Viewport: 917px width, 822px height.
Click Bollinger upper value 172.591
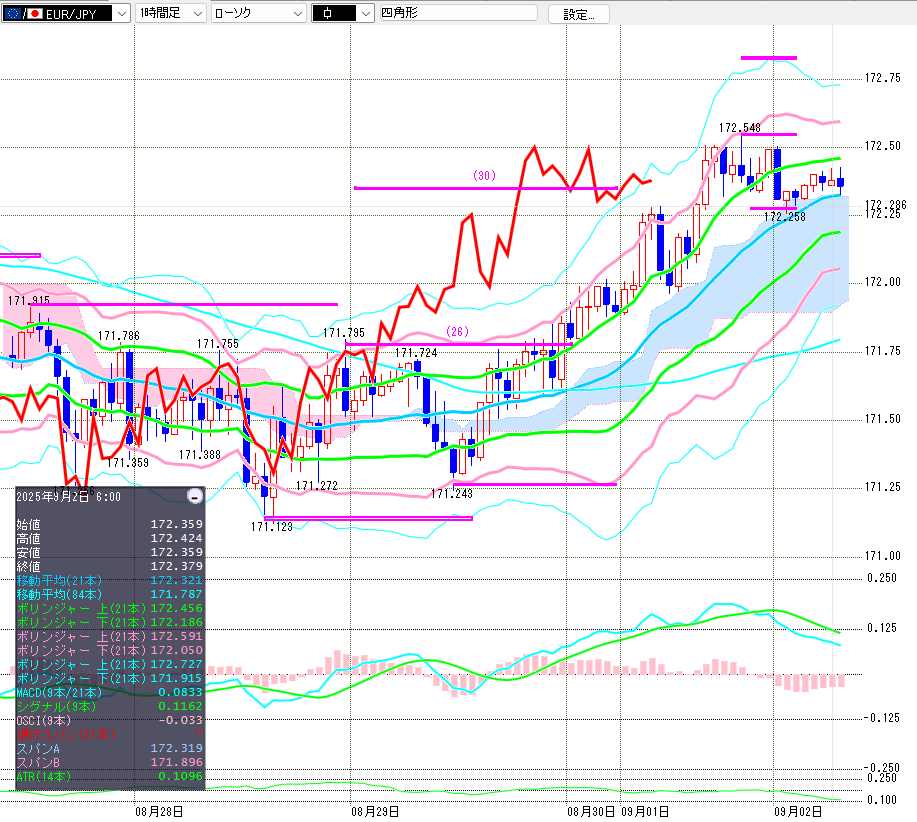coord(177,637)
